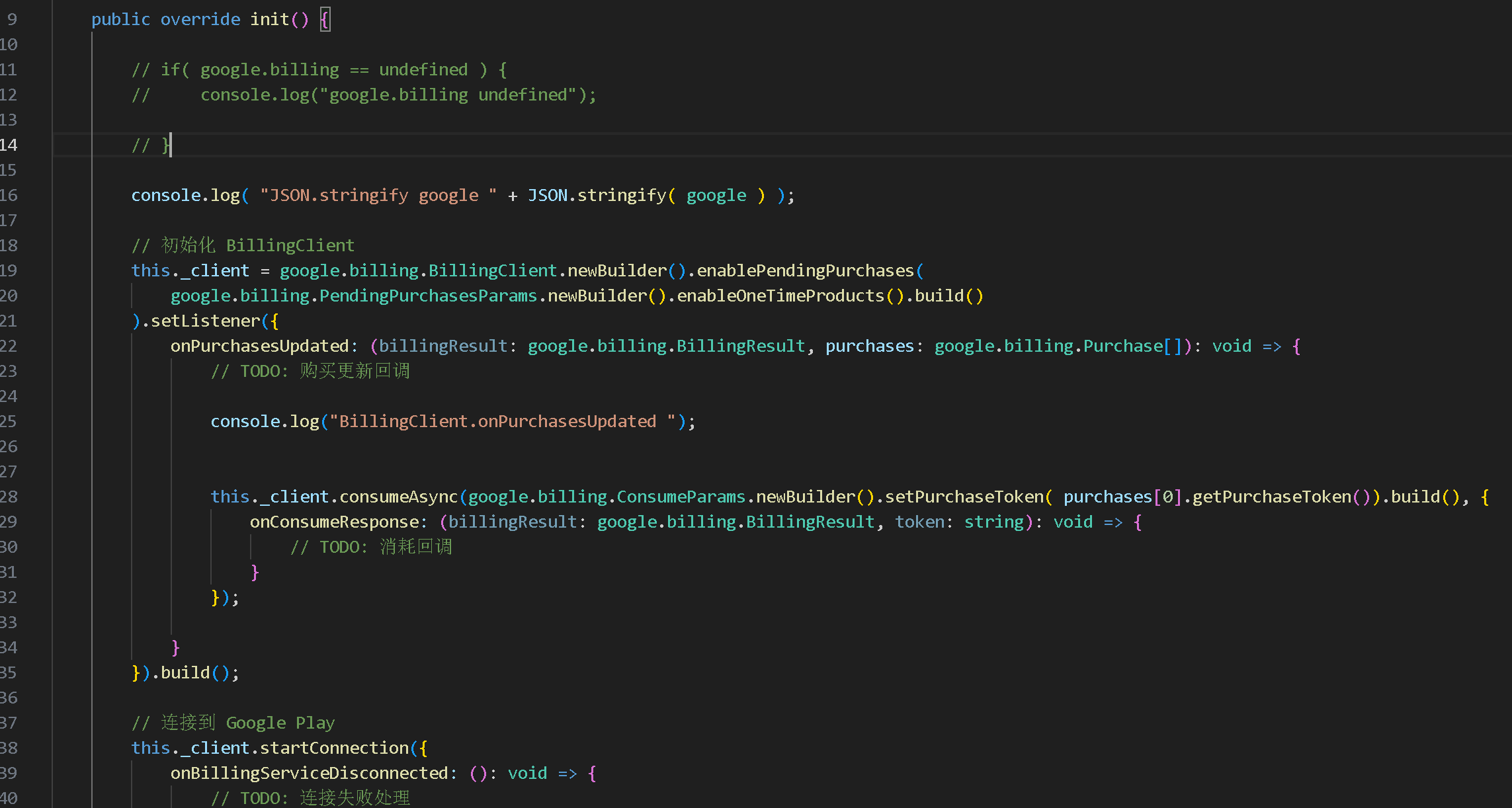
Task: Click the 初始化 BillingClient comment
Action: coord(243,245)
